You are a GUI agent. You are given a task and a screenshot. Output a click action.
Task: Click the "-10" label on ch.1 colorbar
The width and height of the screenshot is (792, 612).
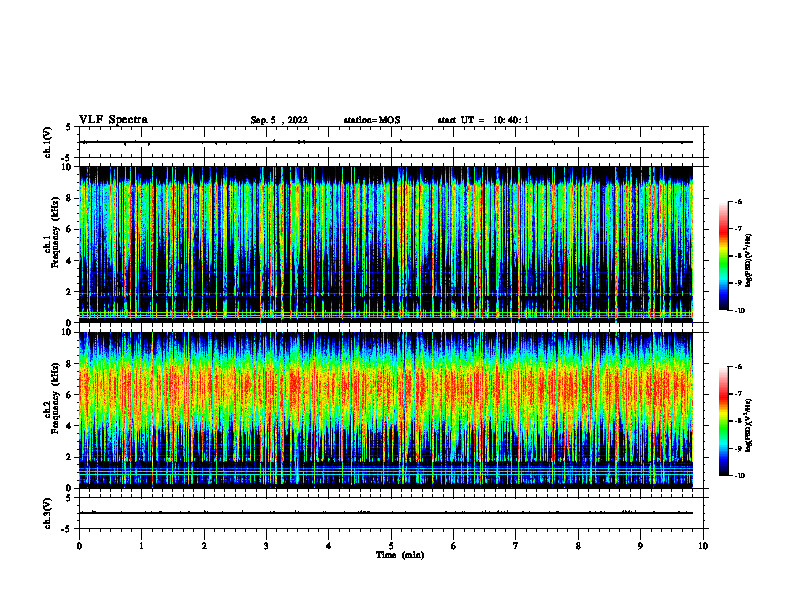click(x=739, y=311)
